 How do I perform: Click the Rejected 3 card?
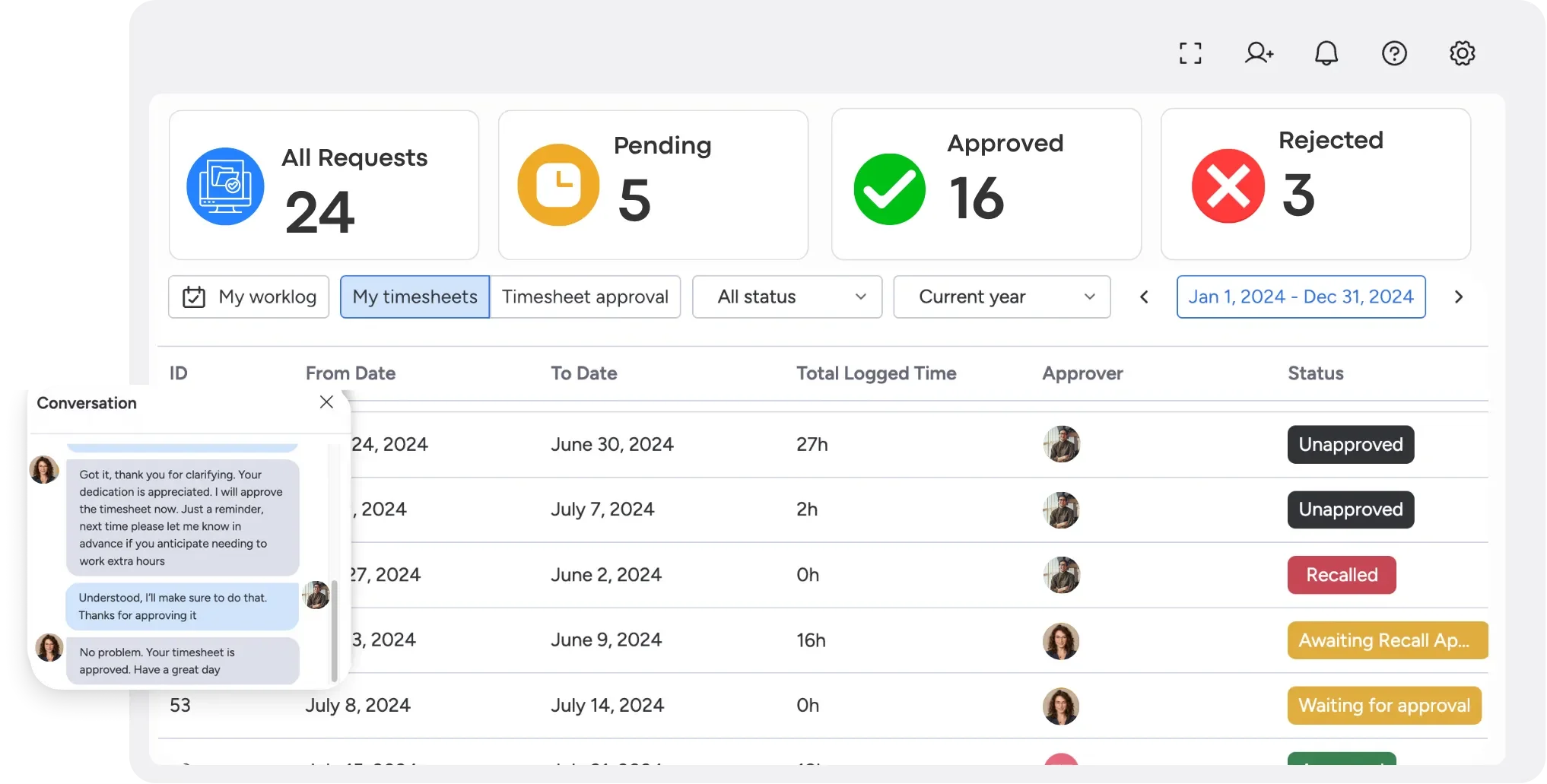[1316, 184]
